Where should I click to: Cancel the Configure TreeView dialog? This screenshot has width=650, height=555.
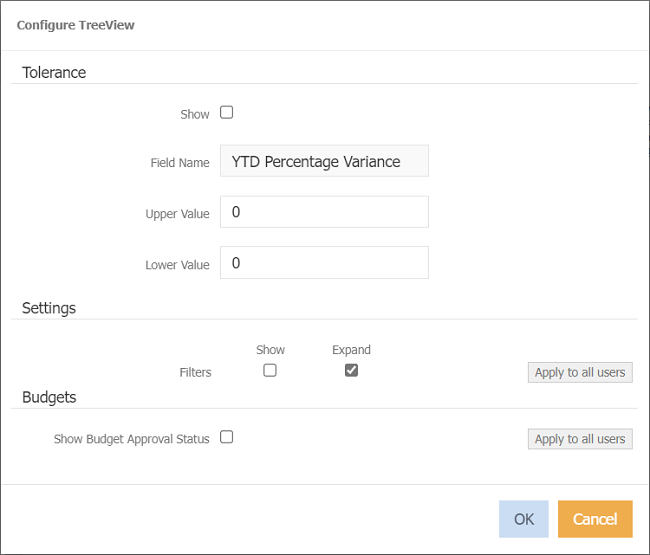click(x=595, y=519)
